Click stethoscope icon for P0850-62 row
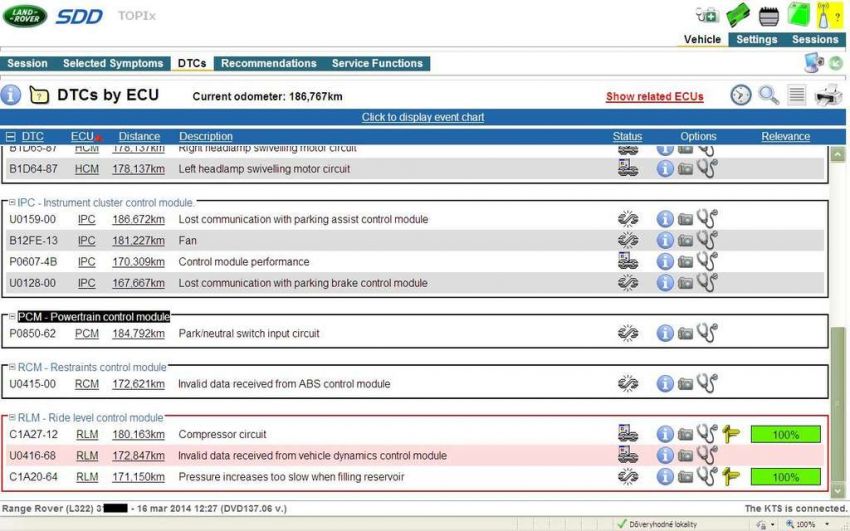Image resolution: width=850 pixels, height=531 pixels. (x=707, y=333)
